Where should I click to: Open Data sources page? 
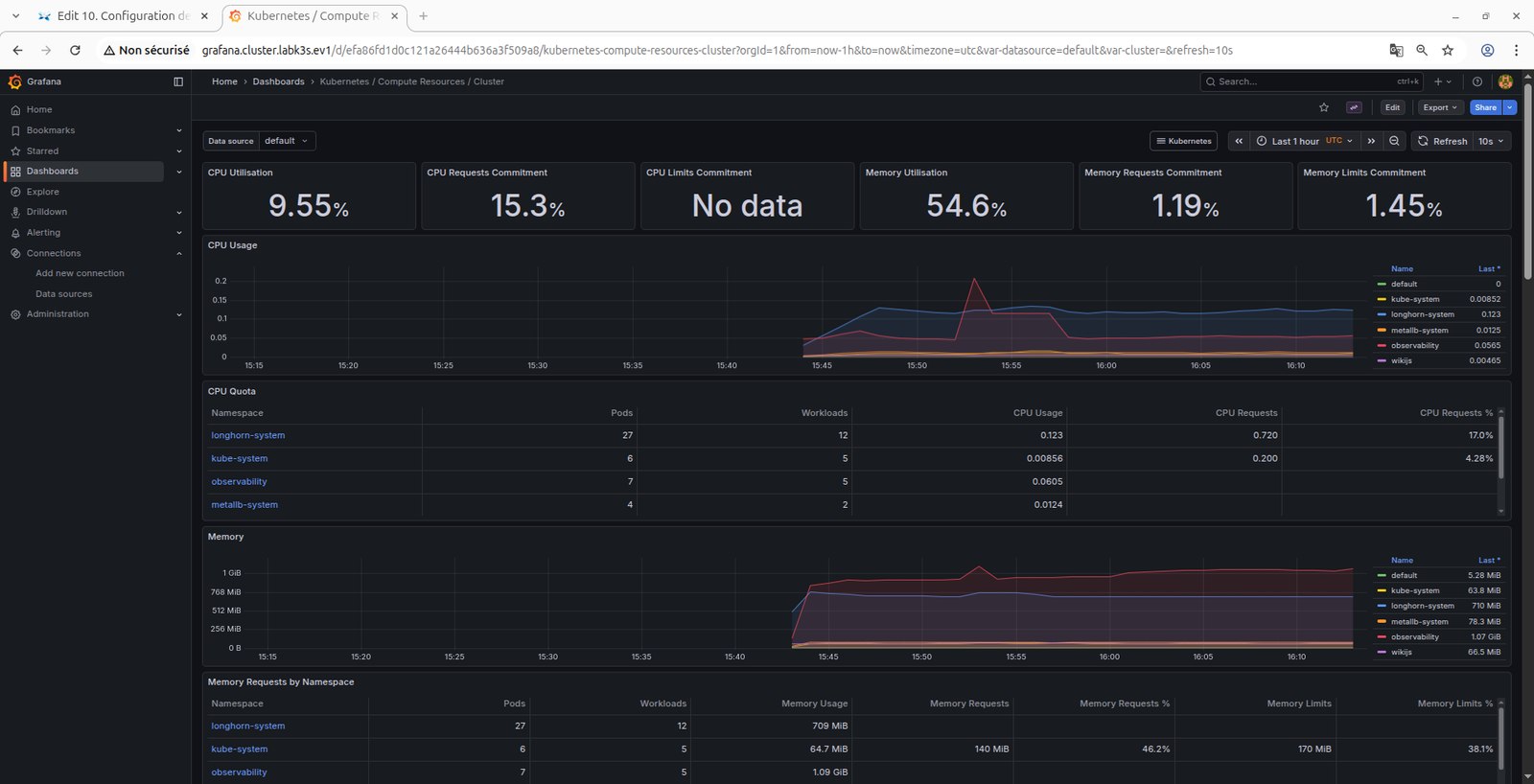click(64, 294)
